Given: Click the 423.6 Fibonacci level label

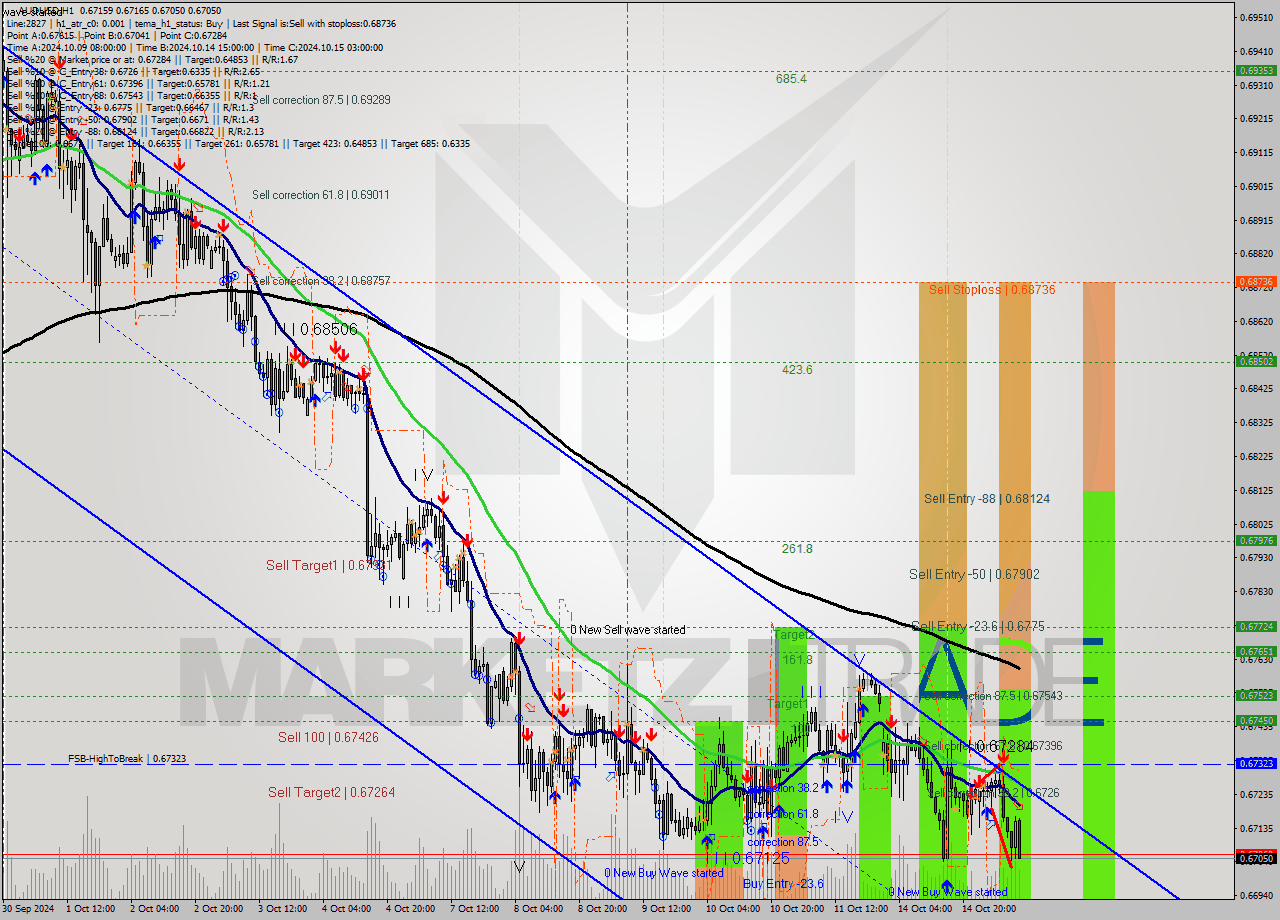Looking at the screenshot, I should [x=797, y=369].
